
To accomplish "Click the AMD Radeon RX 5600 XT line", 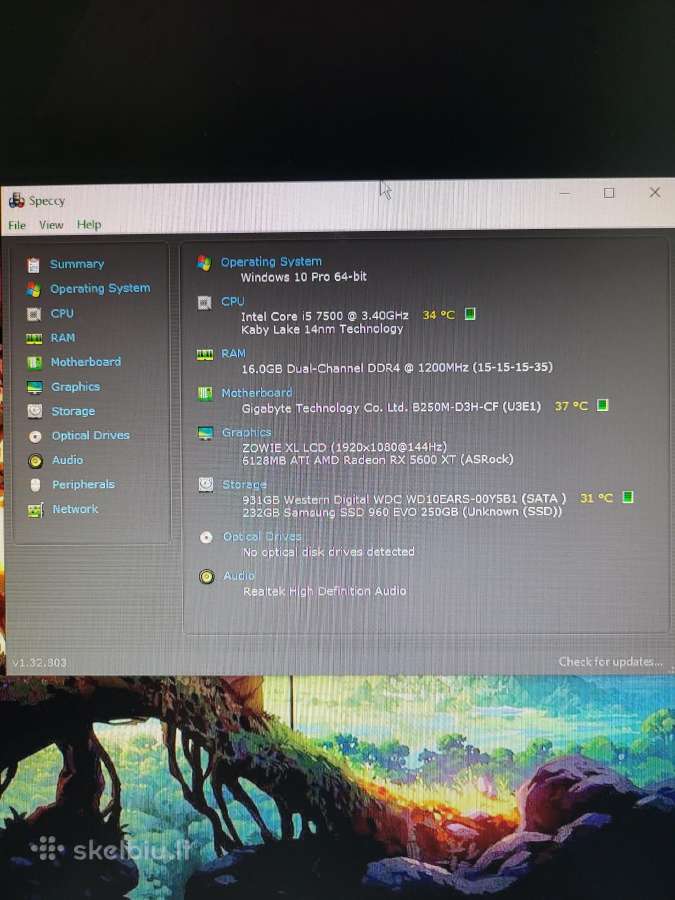I will [x=378, y=460].
